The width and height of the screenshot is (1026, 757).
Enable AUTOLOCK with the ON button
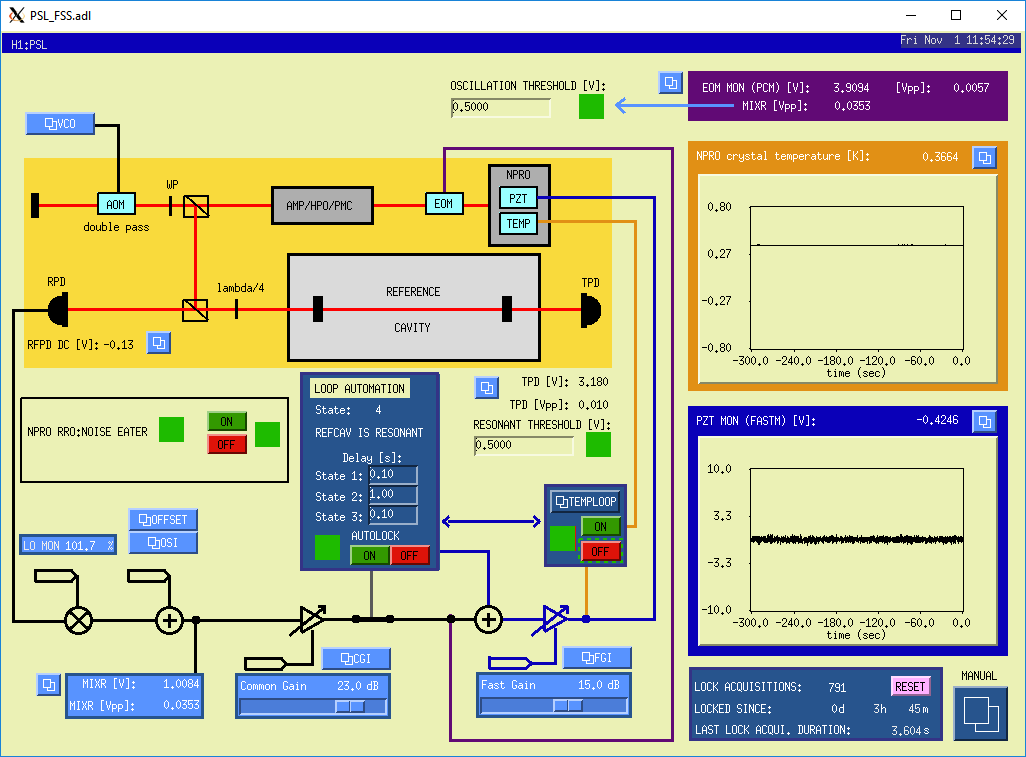[x=369, y=556]
